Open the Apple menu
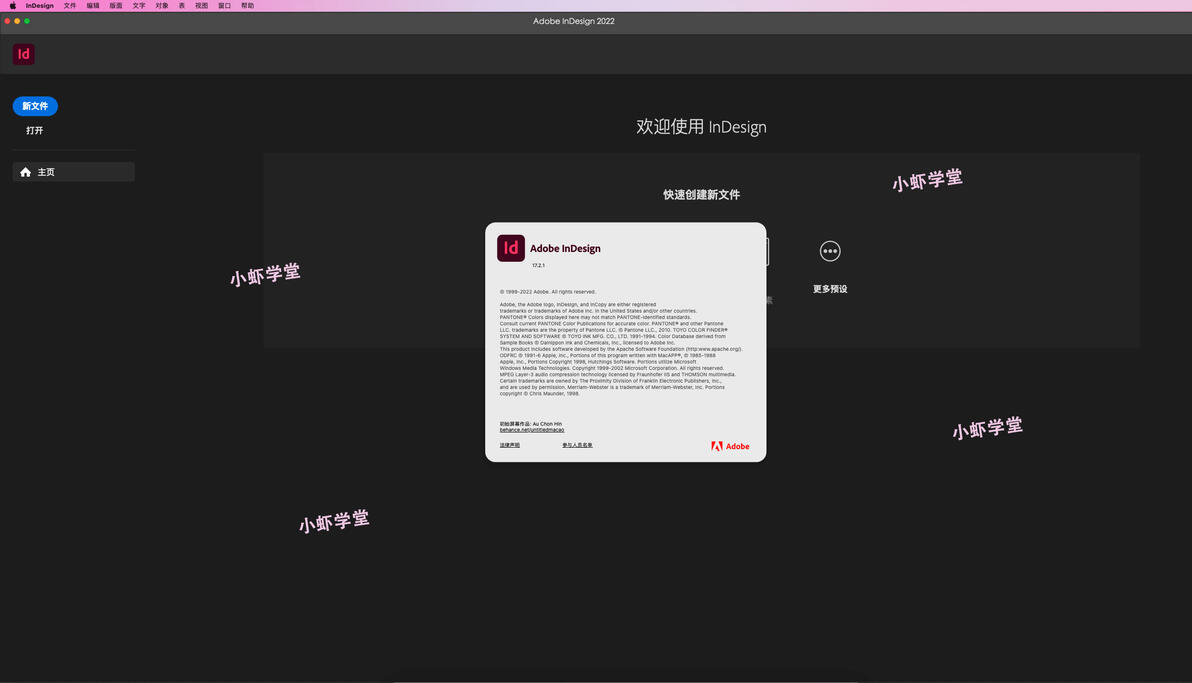1192x683 pixels. pos(12,5)
